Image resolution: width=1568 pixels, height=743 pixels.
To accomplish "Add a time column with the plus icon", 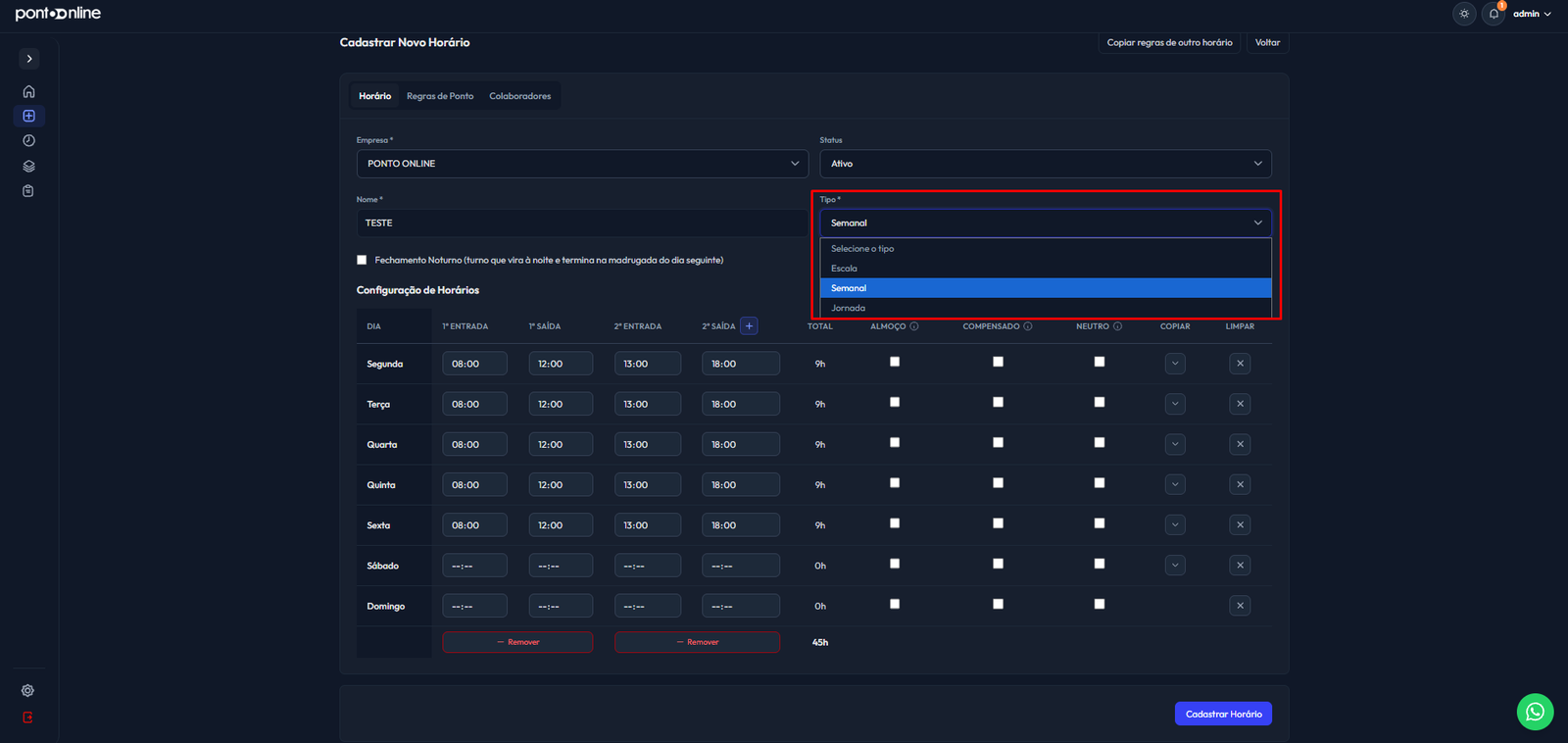I will (749, 326).
